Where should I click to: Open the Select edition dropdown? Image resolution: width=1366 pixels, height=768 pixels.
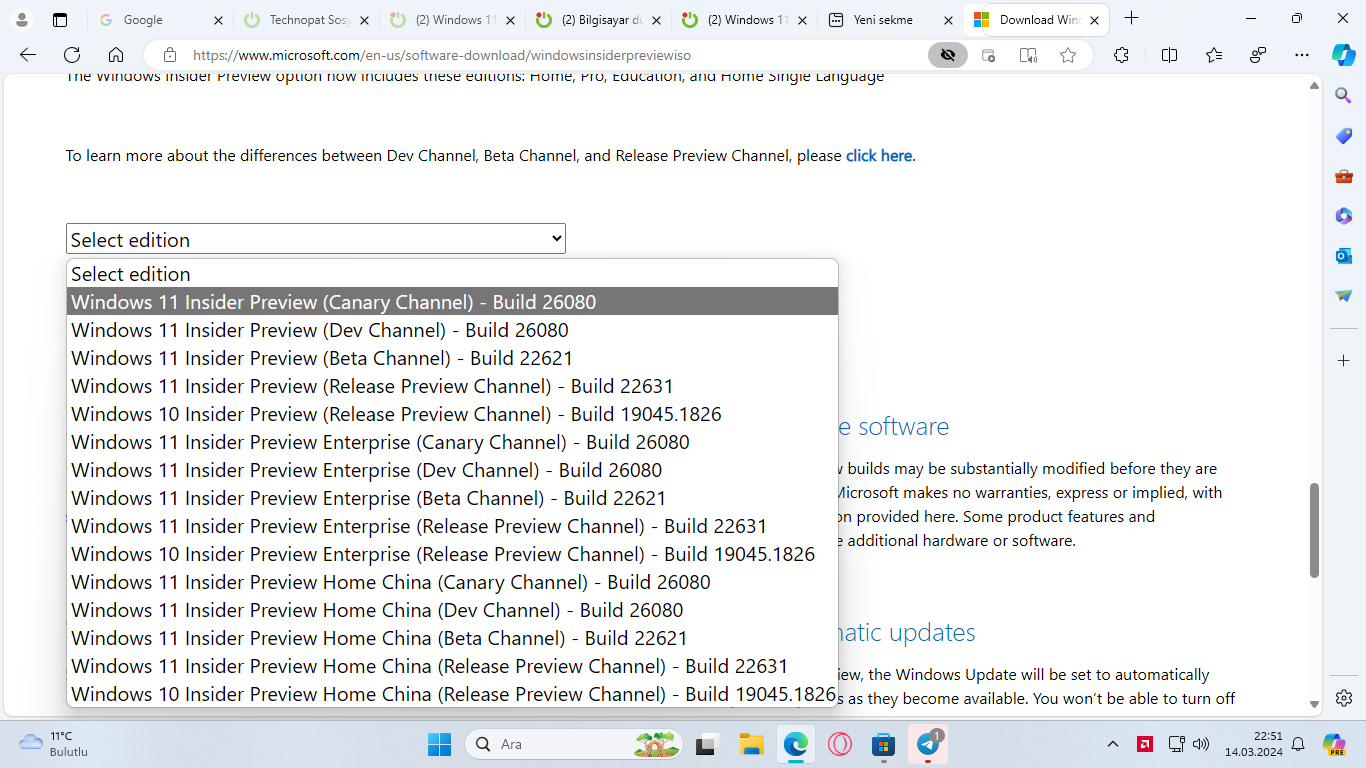pyautogui.click(x=315, y=239)
